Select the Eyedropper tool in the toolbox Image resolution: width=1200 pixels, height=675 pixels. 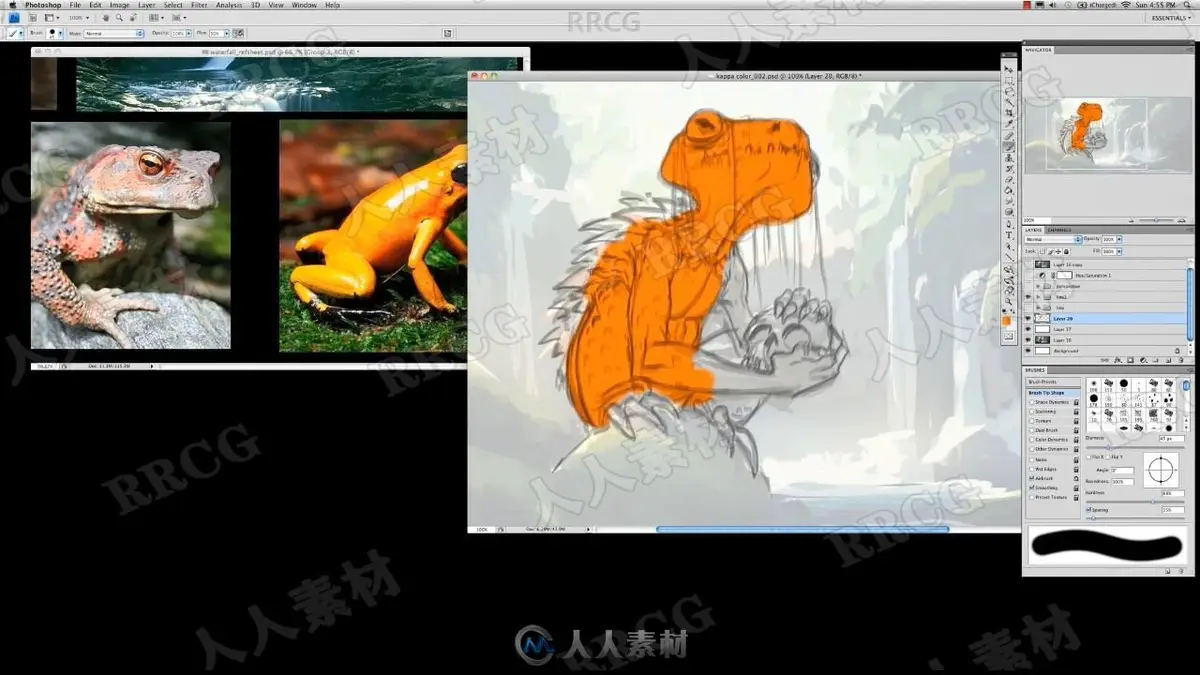(1009, 124)
